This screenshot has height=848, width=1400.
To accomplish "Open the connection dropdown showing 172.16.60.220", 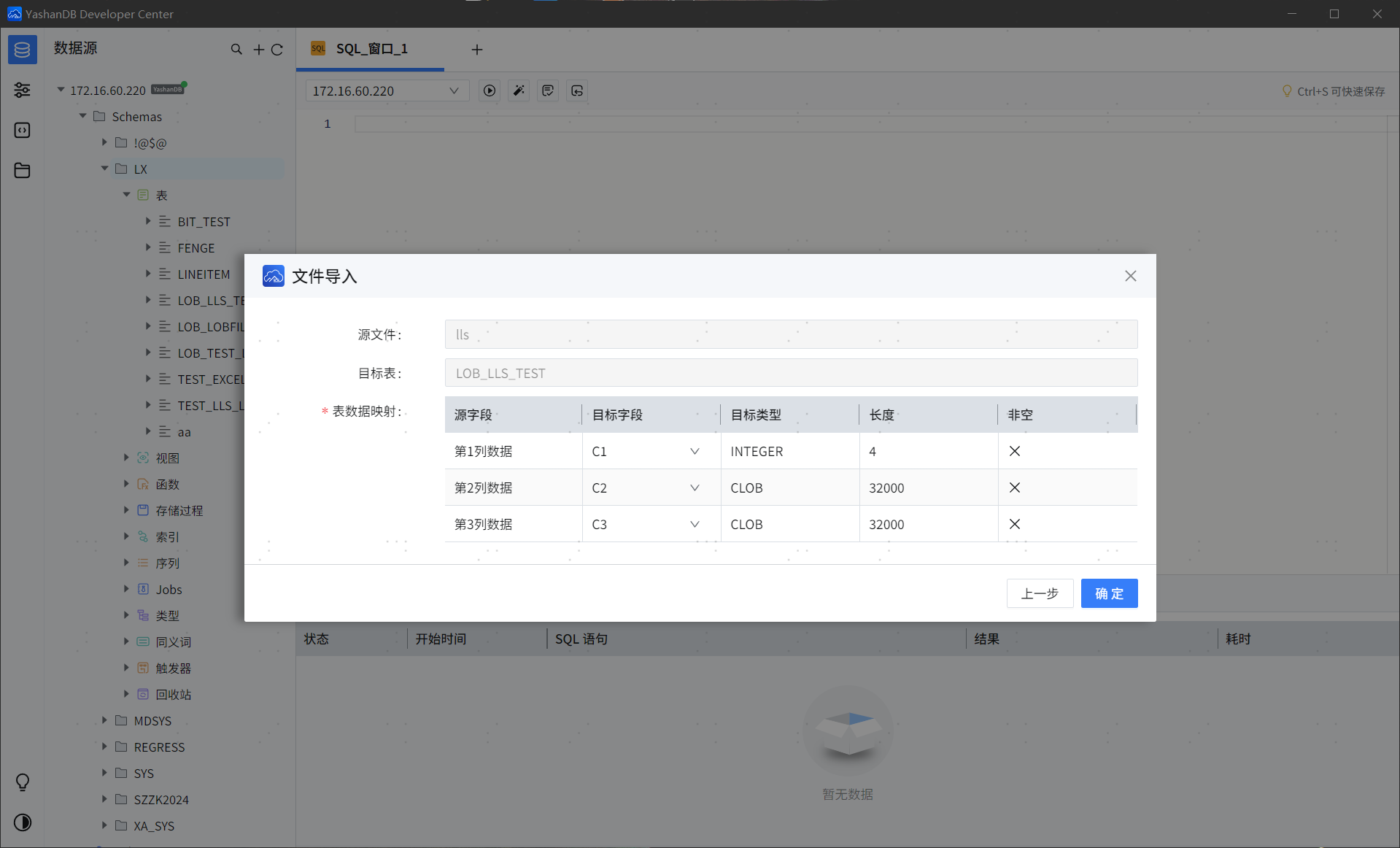I will point(387,90).
